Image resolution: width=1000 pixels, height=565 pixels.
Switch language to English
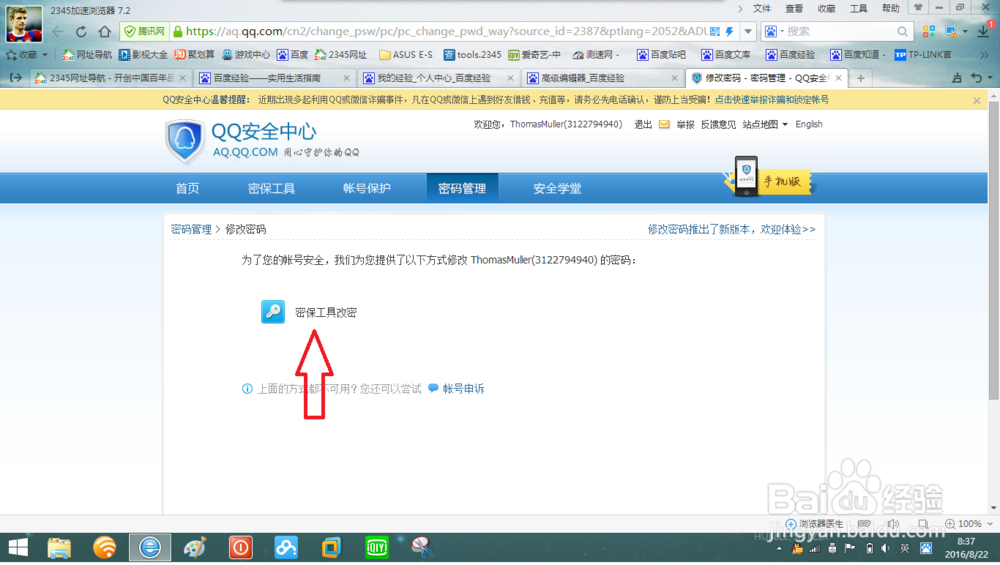[x=809, y=124]
